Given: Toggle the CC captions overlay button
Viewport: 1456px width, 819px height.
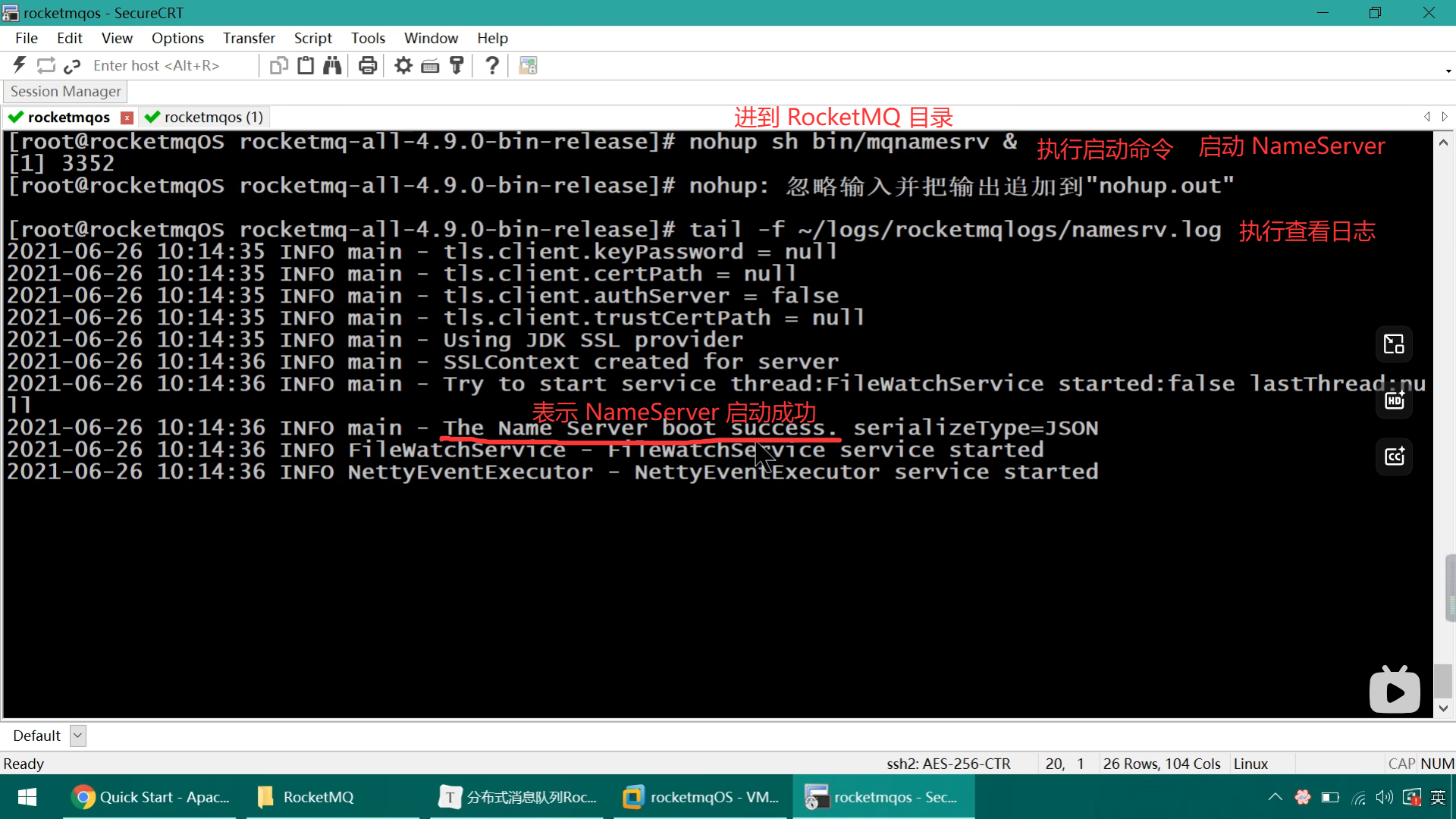Looking at the screenshot, I should tap(1394, 457).
